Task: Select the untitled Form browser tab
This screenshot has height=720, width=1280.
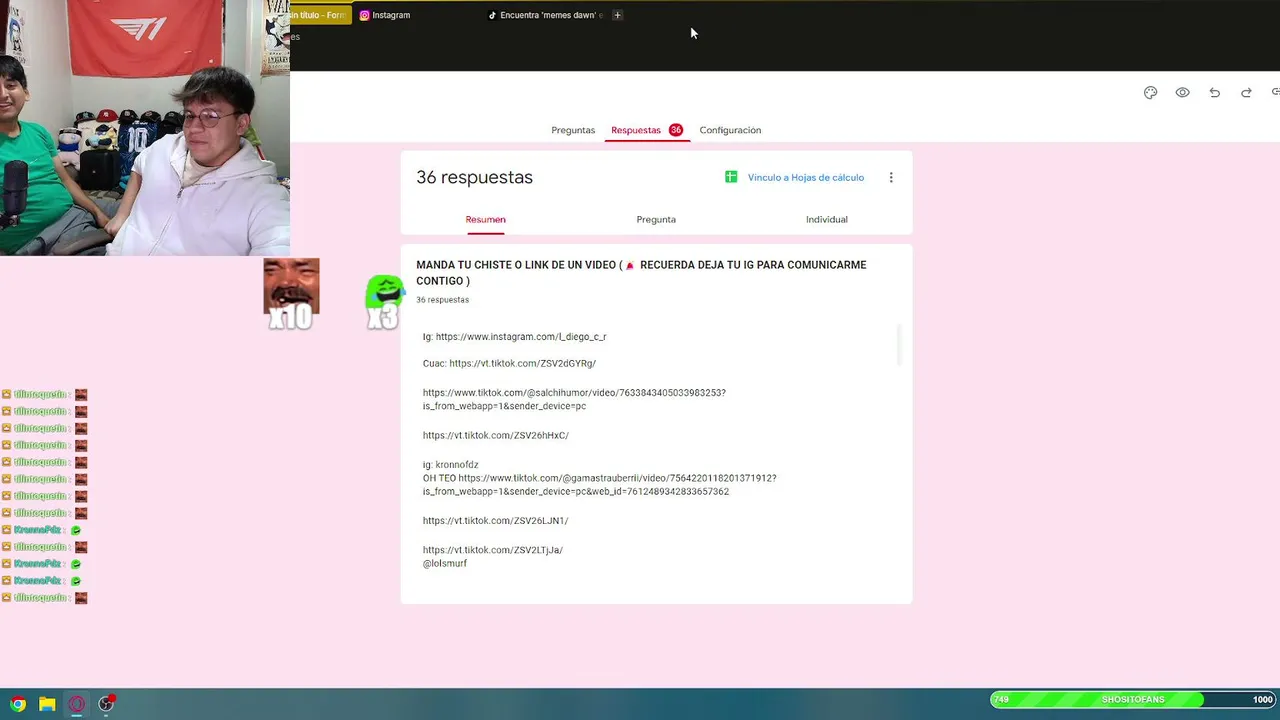Action: pos(319,15)
